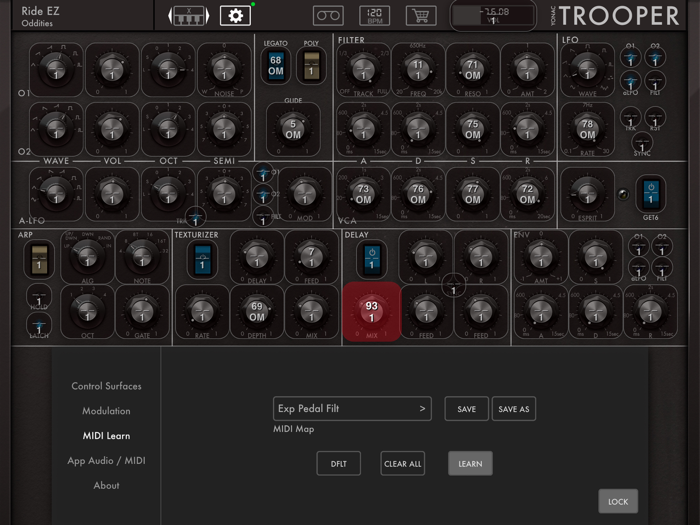Select the TEXTURIZER RATE knob
Viewport: 700px width, 525px height.
(202, 311)
